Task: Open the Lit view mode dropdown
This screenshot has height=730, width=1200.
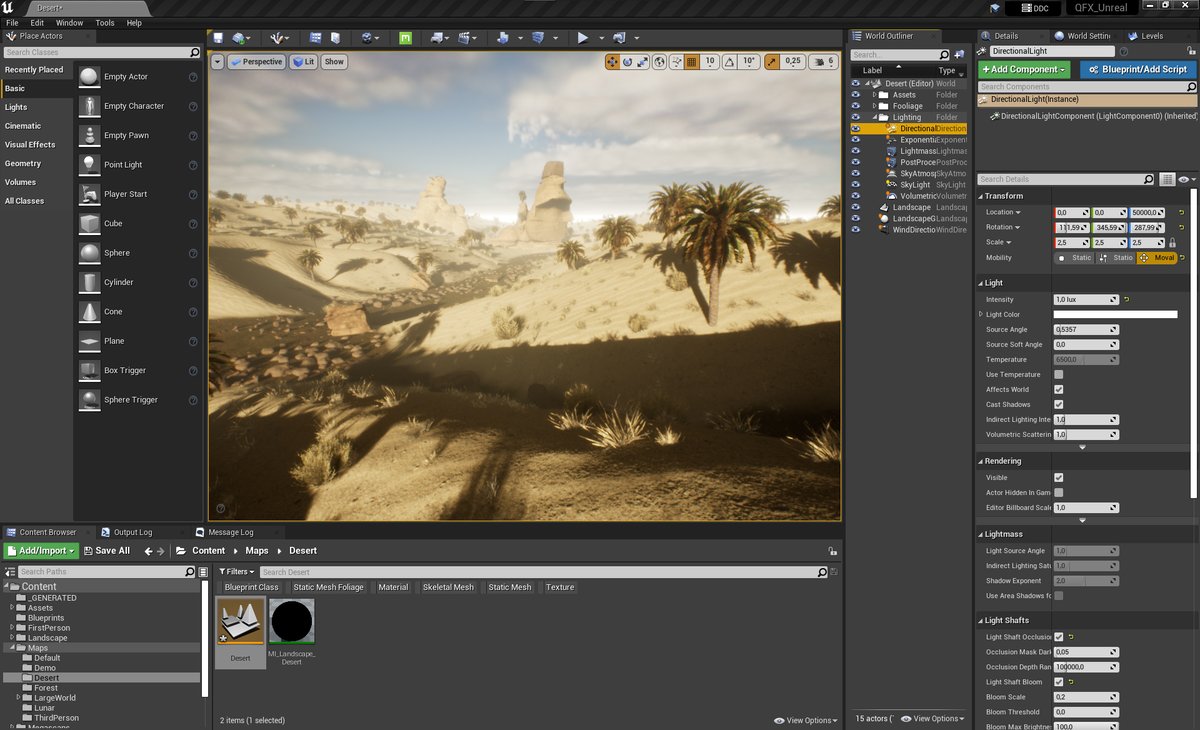Action: tap(303, 62)
